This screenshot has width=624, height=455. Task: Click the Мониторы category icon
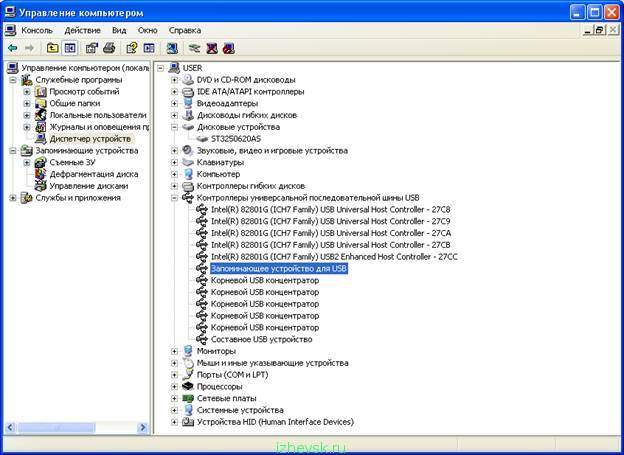(188, 352)
